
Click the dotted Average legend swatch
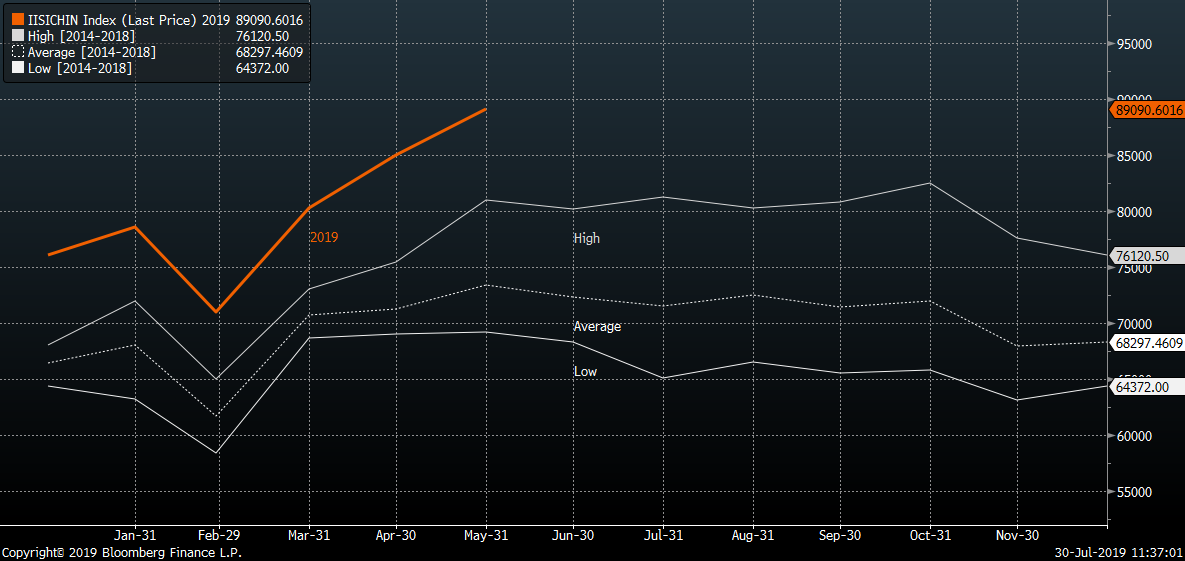click(x=18, y=52)
